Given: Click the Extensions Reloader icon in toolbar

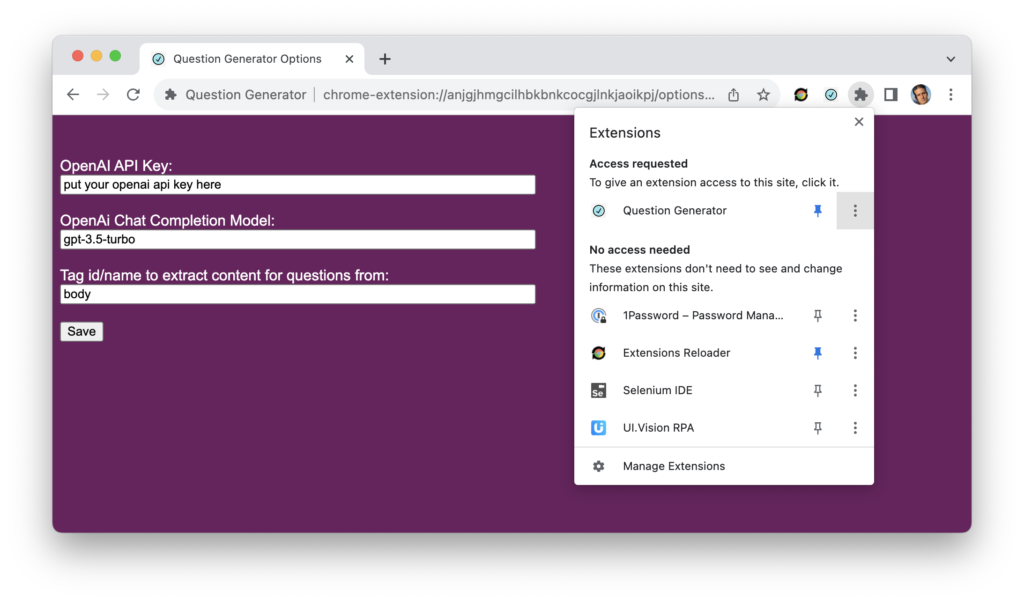Looking at the screenshot, I should (x=801, y=95).
